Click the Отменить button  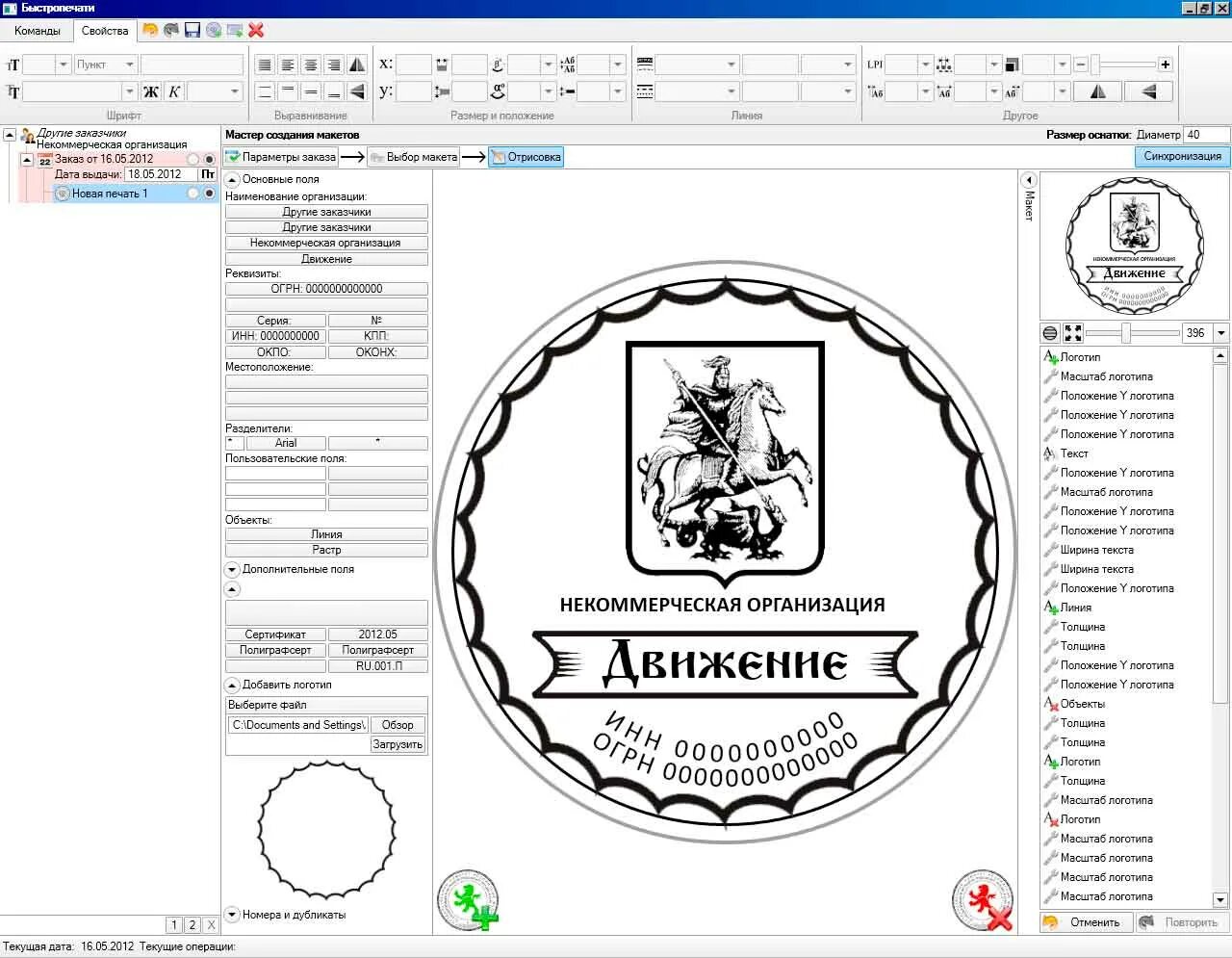click(1086, 922)
